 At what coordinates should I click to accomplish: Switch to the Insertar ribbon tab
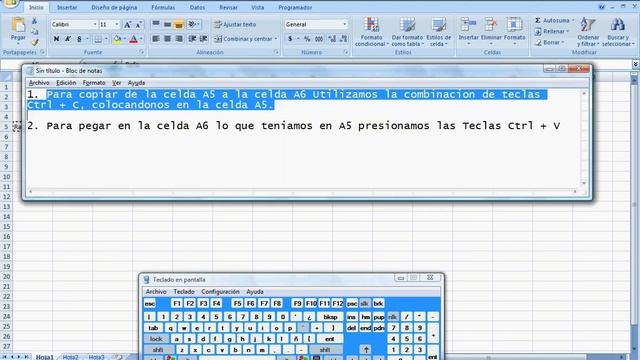[x=67, y=8]
